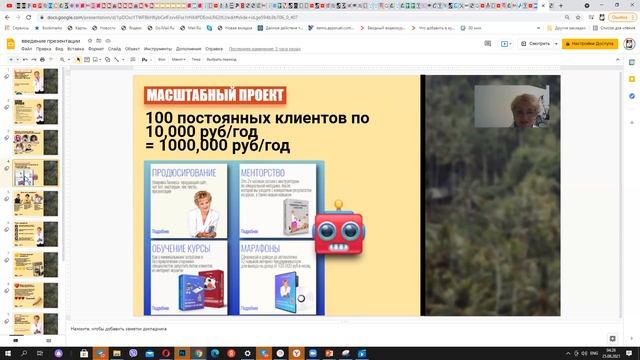The height and width of the screenshot is (360, 640).
Task: Insert a text box
Action: [87, 60]
